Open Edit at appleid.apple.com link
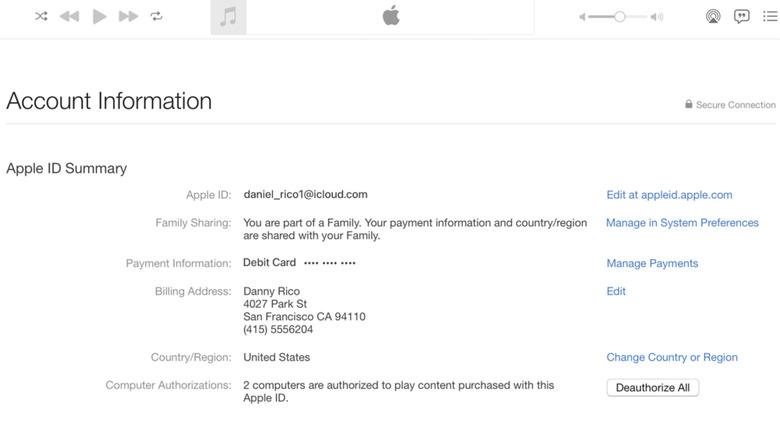The image size is (780, 438). coord(669,195)
